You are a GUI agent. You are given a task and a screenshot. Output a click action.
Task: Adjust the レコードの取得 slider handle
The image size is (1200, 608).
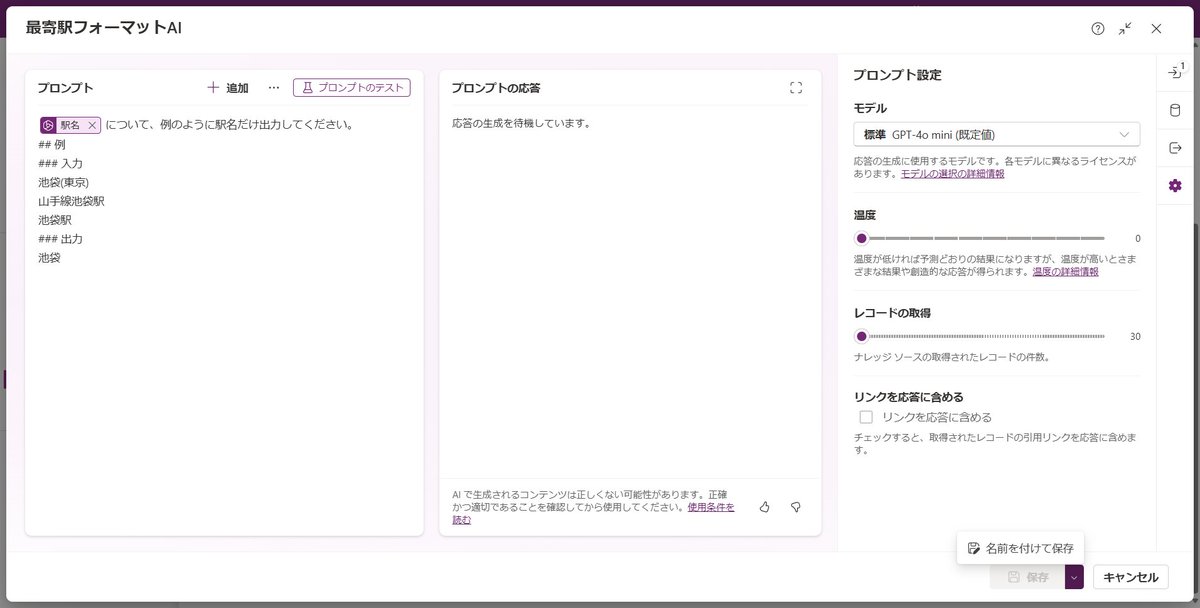point(862,336)
